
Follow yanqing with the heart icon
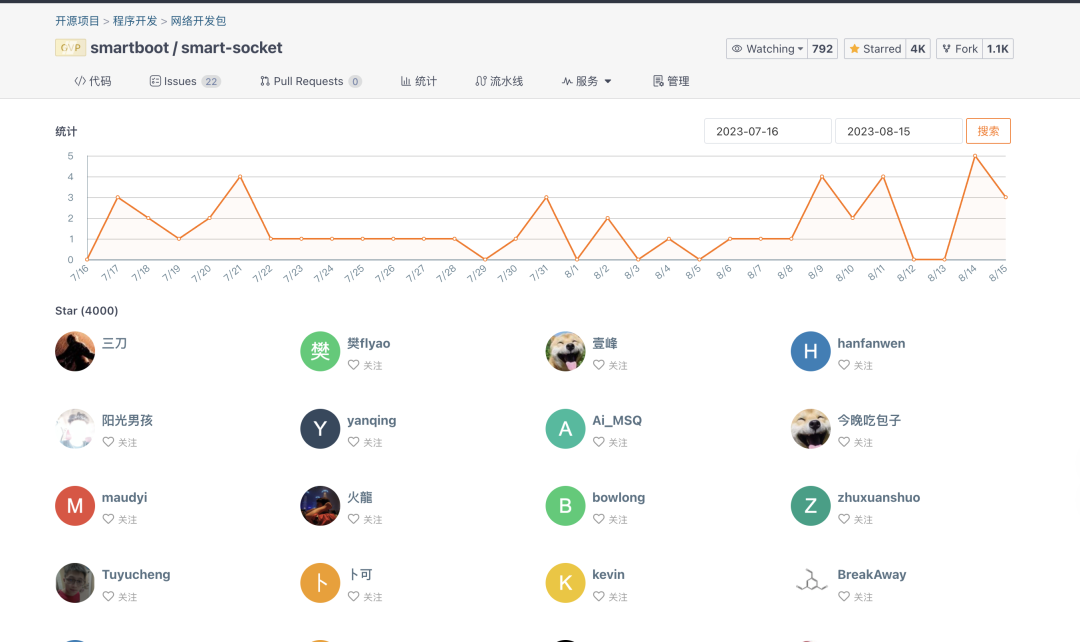(353, 442)
